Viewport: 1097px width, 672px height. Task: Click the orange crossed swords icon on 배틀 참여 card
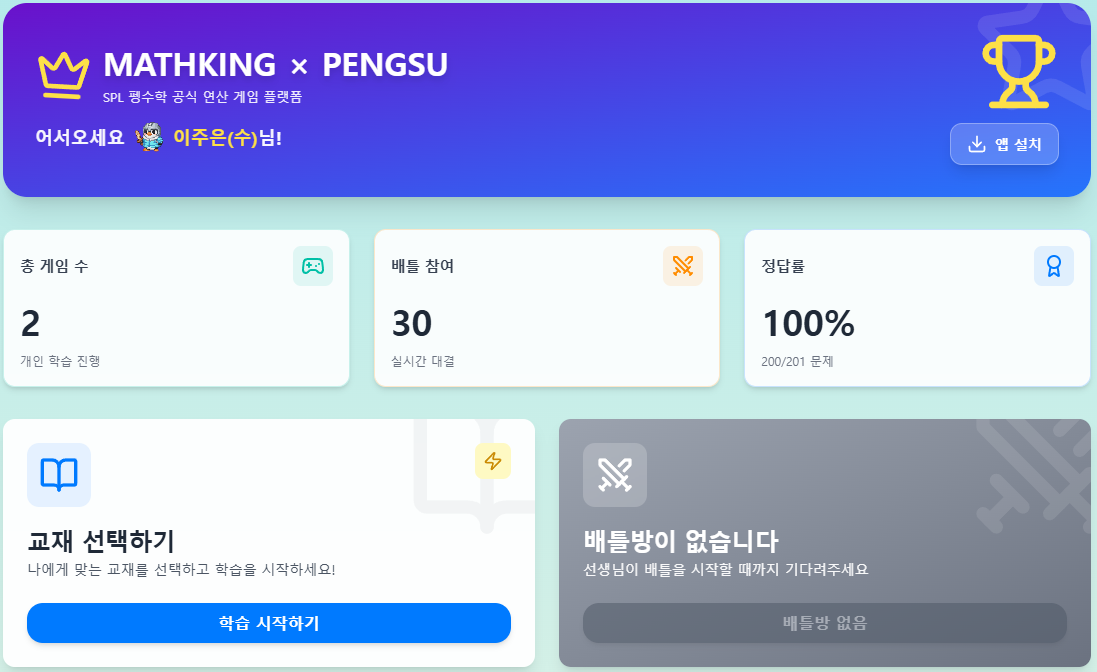coord(685,266)
